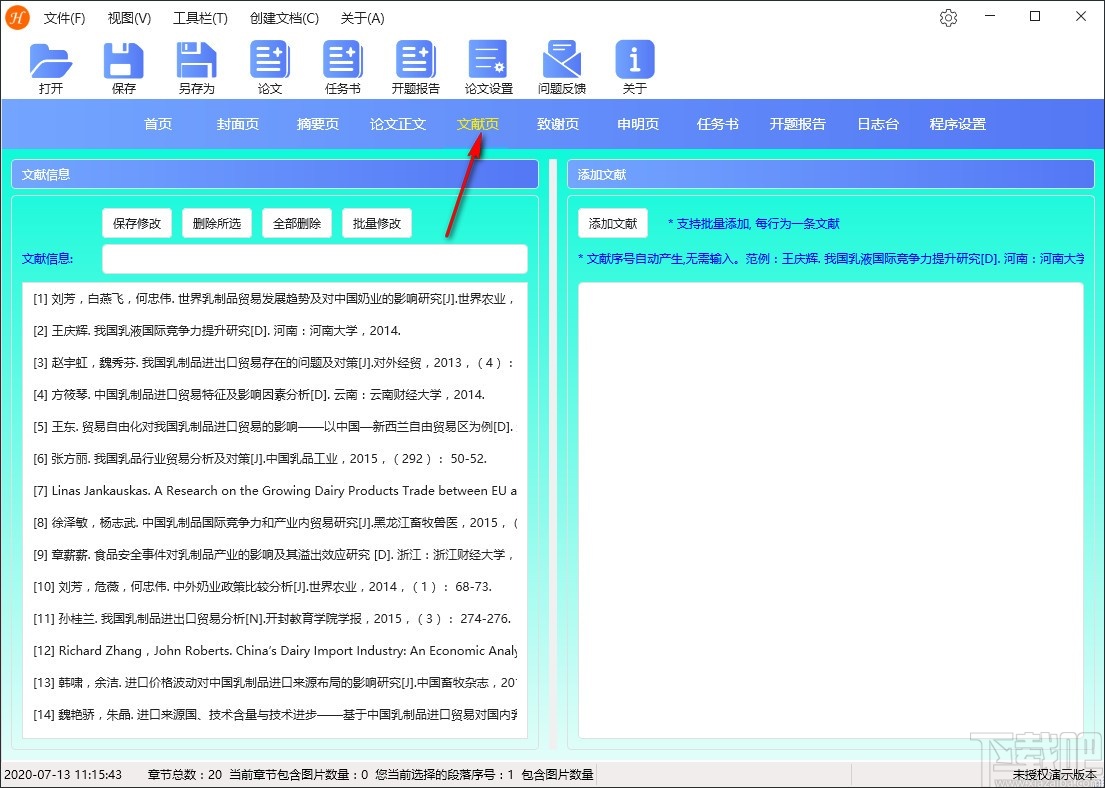1105x788 pixels.
Task: Click the 关于 info icon
Action: click(x=634, y=65)
